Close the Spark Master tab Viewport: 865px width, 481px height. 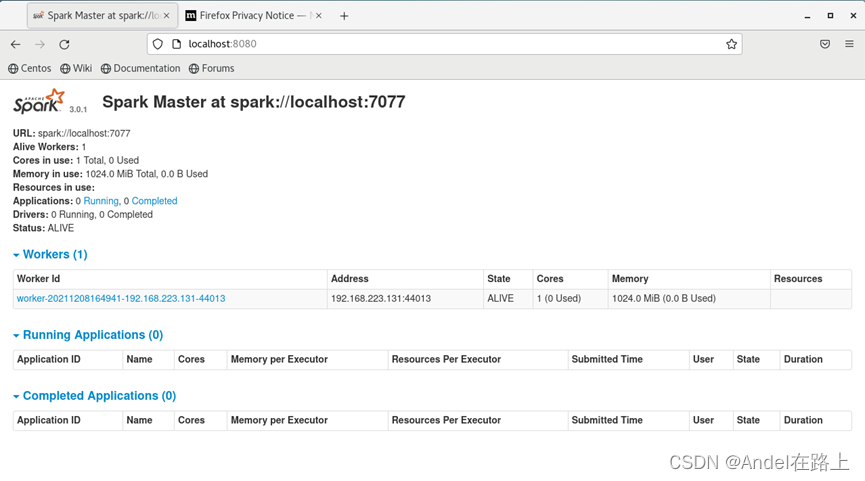[x=167, y=16]
